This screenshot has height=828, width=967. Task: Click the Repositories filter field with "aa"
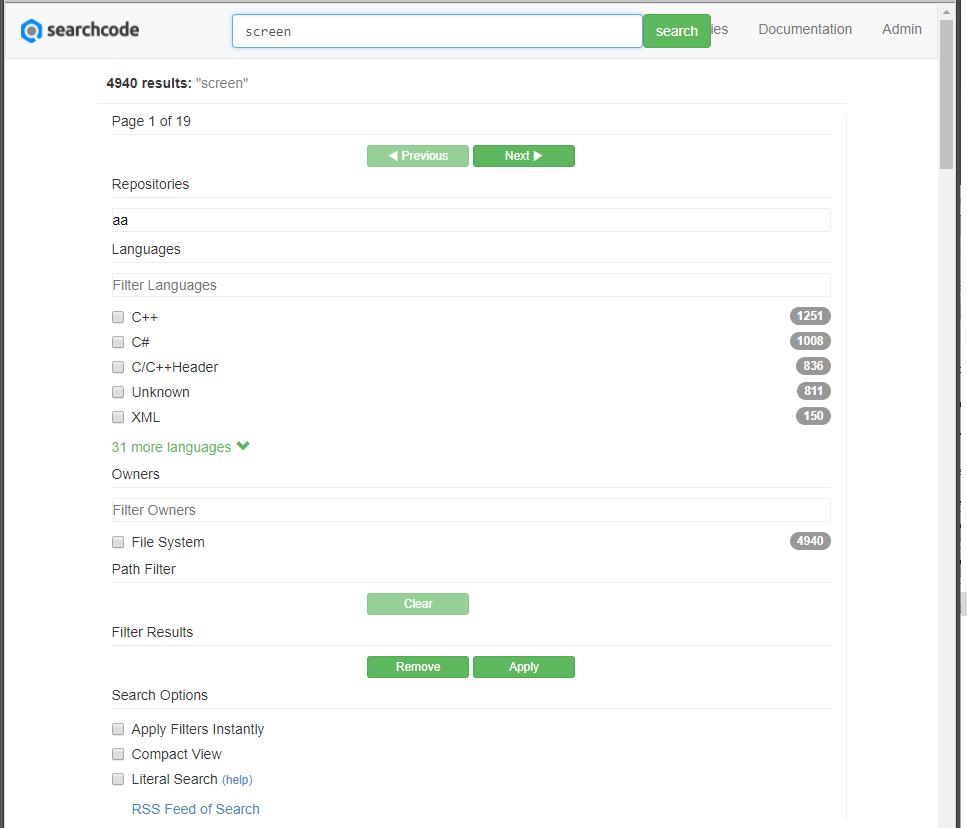point(471,220)
